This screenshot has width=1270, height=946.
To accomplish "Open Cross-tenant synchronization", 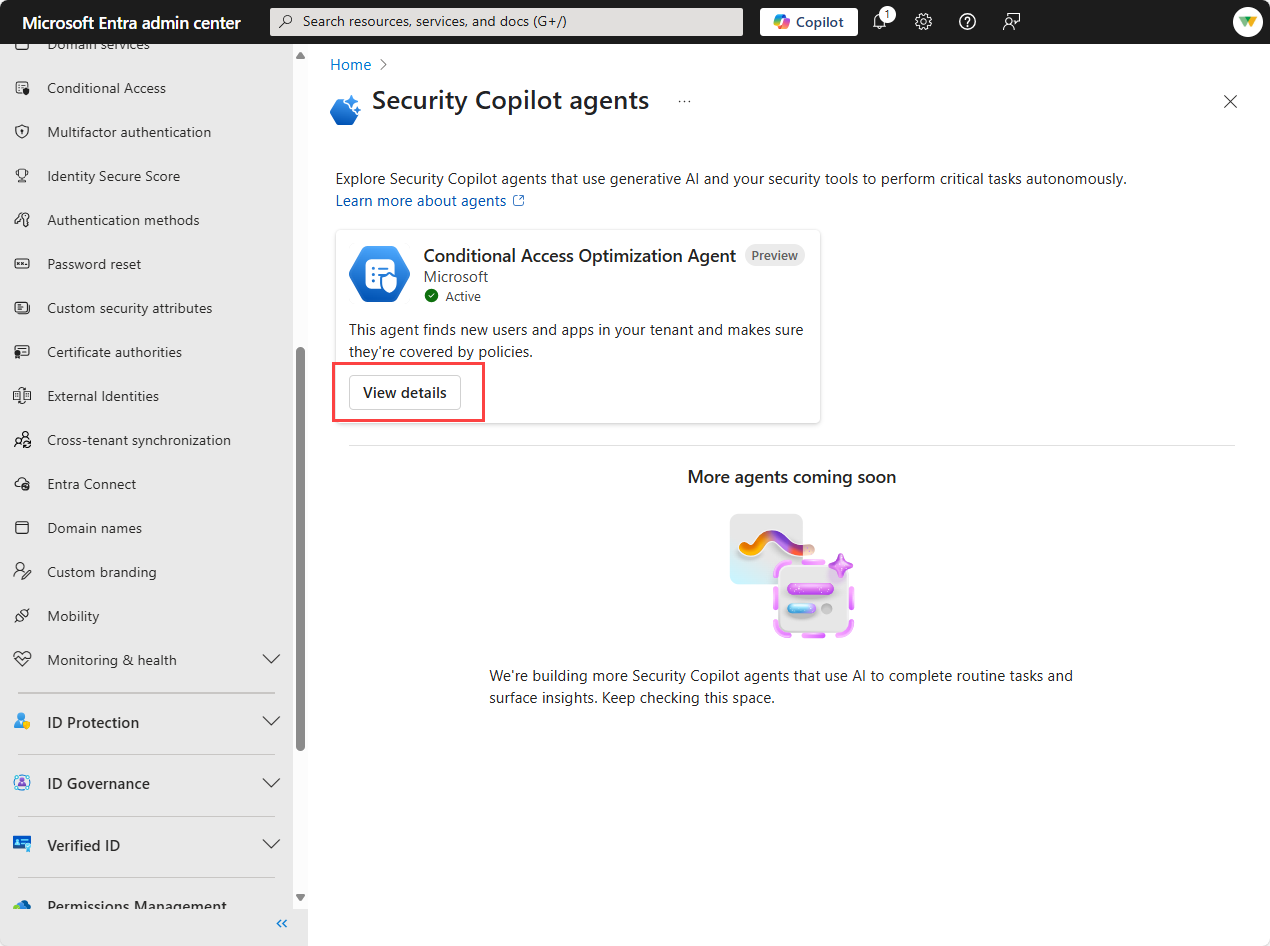I will (139, 440).
